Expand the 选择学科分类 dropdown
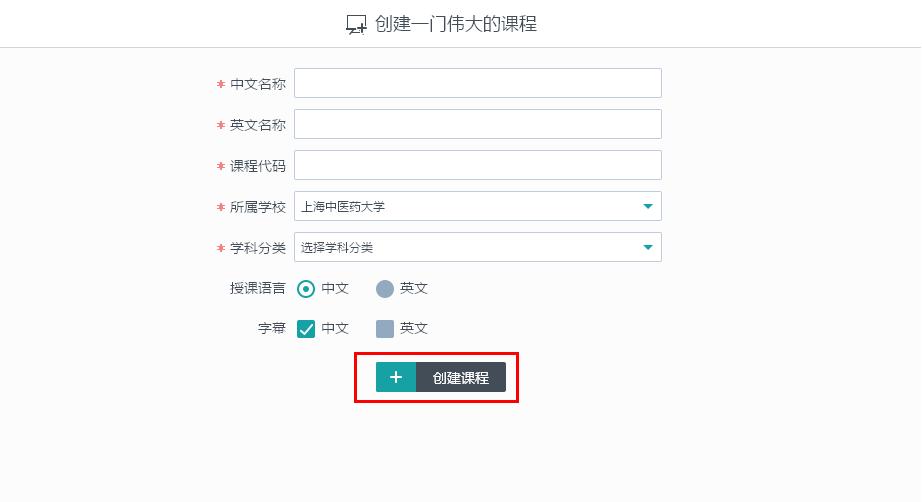This screenshot has width=922, height=502. 470,248
